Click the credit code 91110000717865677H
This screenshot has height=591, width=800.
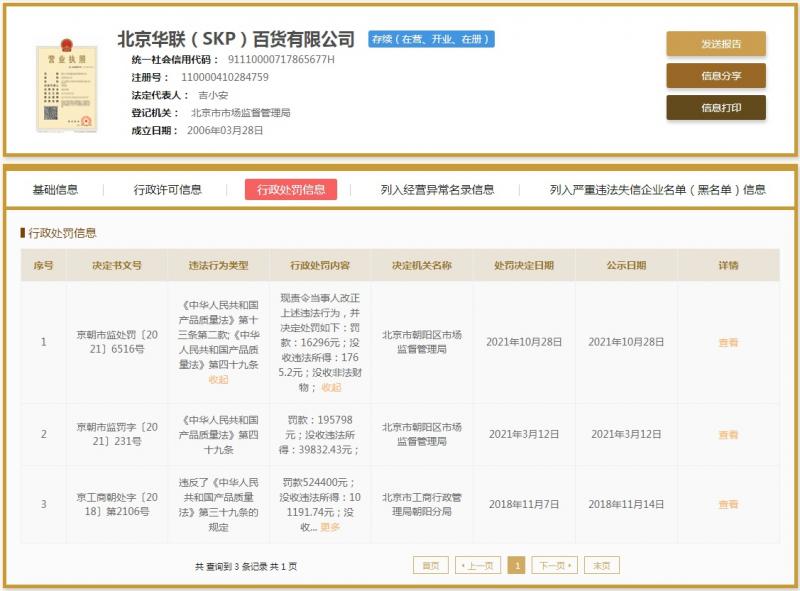[281, 60]
